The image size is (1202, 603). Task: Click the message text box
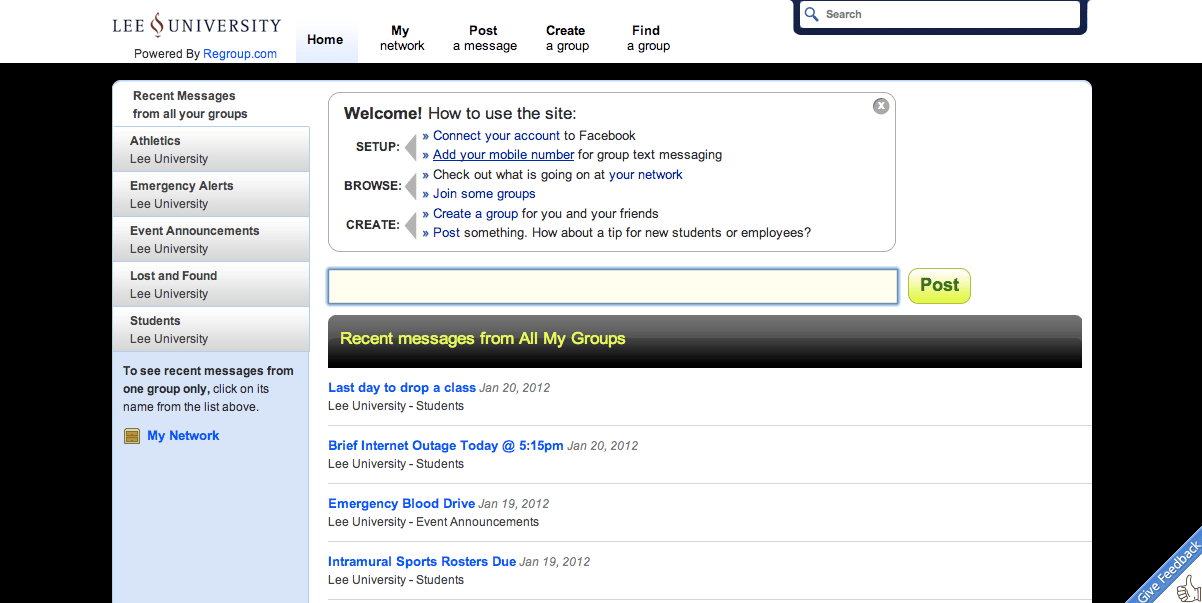click(613, 286)
